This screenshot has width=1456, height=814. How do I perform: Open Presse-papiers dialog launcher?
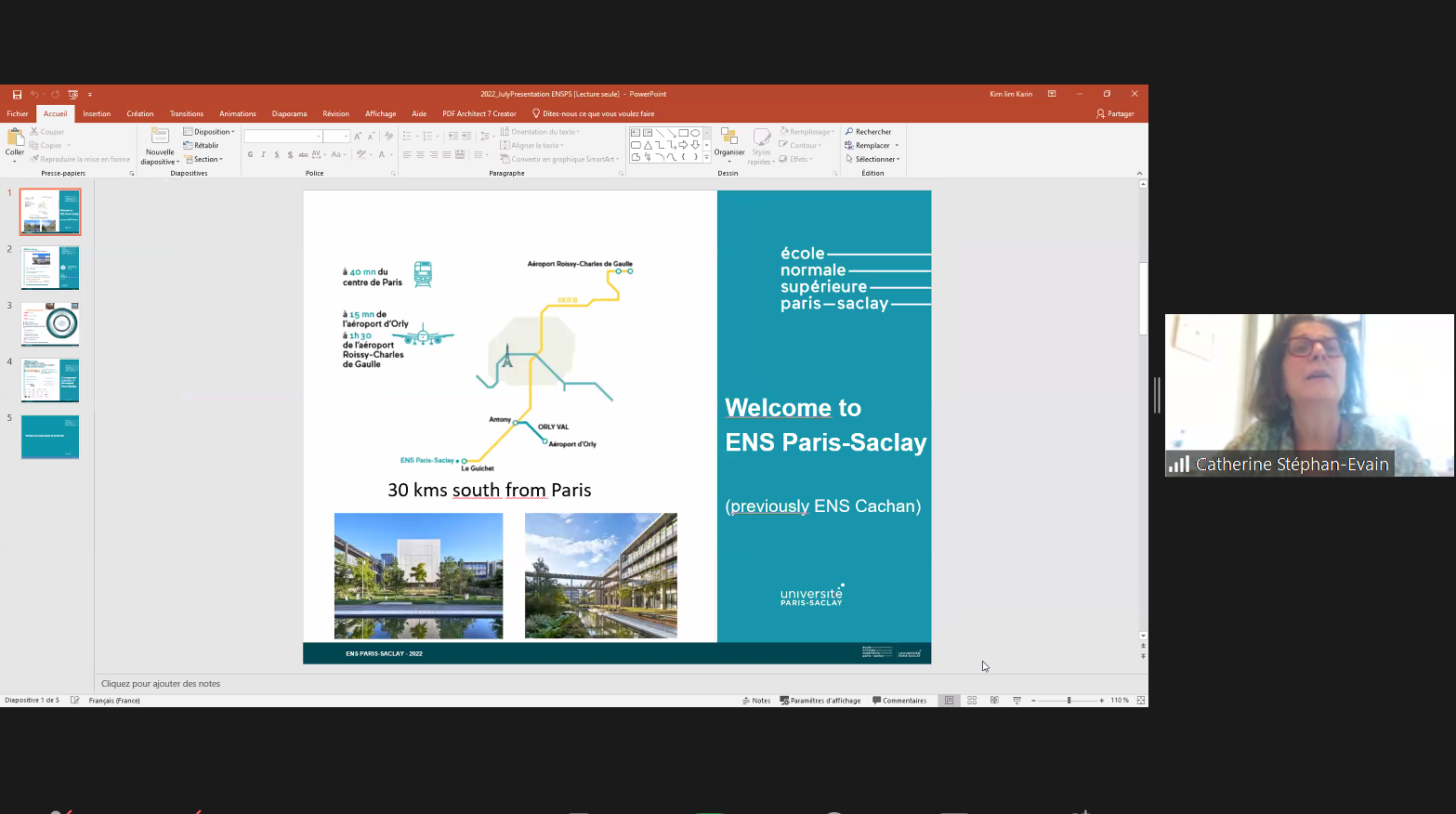(x=131, y=174)
